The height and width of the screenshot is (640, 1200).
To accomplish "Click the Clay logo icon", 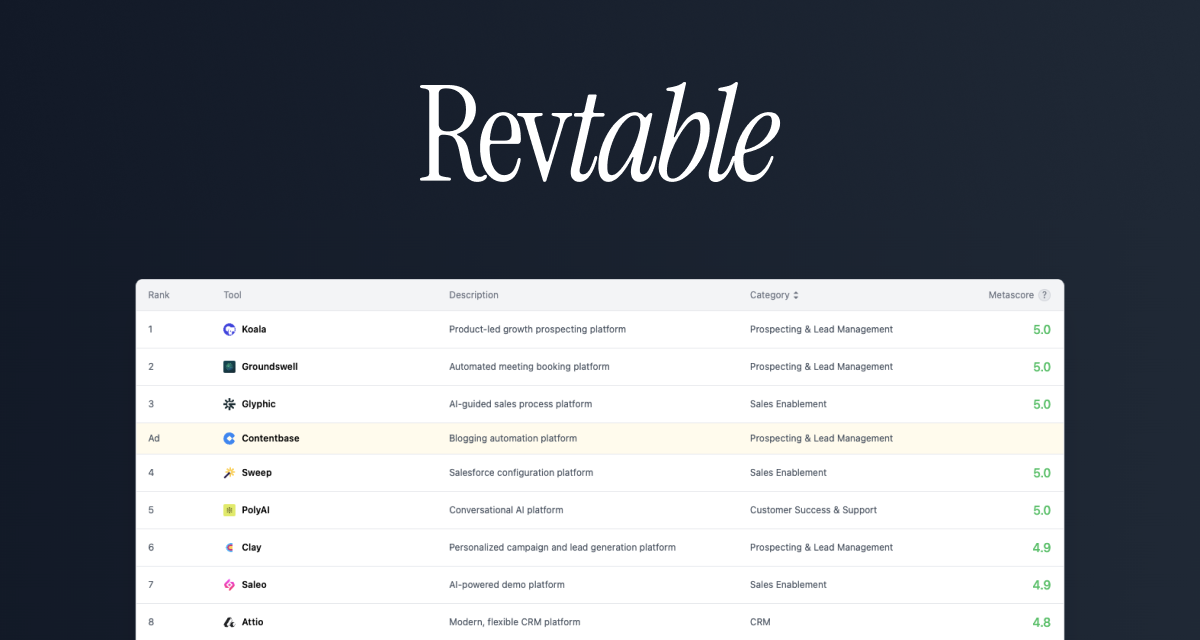I will (228, 547).
